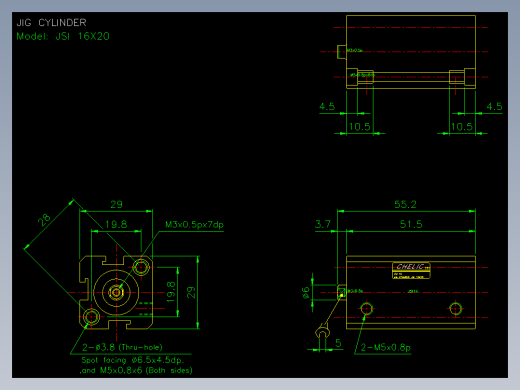Click the "ø6" rod diameter dimension

[306, 293]
